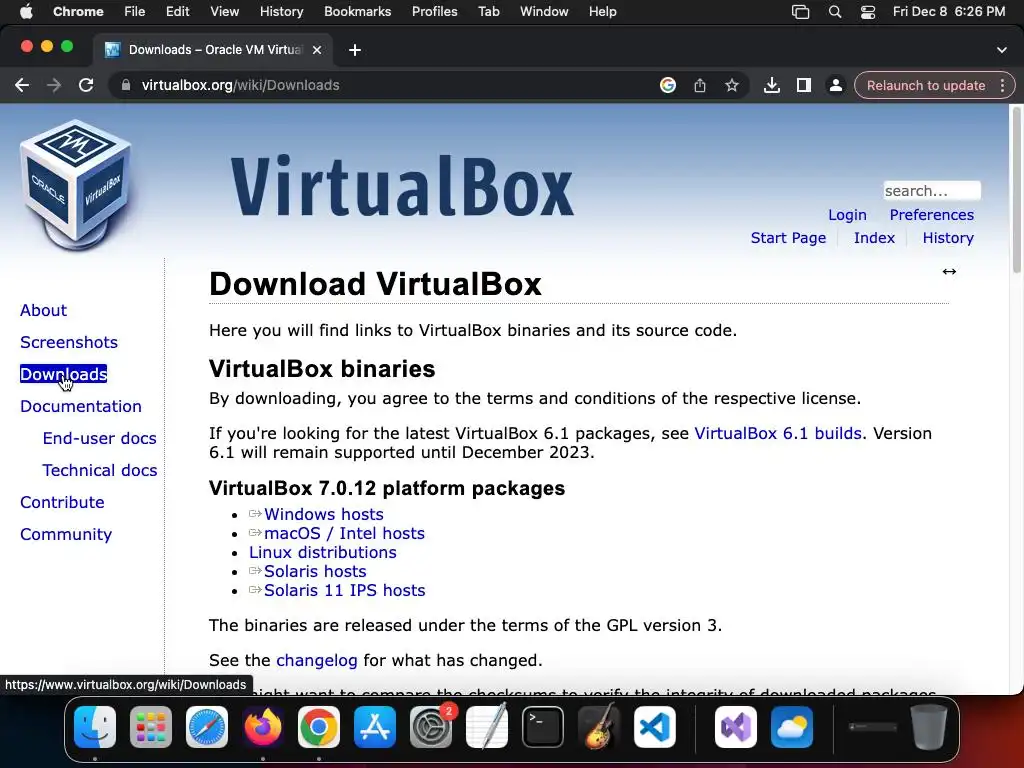This screenshot has height=768, width=1024.
Task: Click the browser back arrow
Action: coord(22,85)
